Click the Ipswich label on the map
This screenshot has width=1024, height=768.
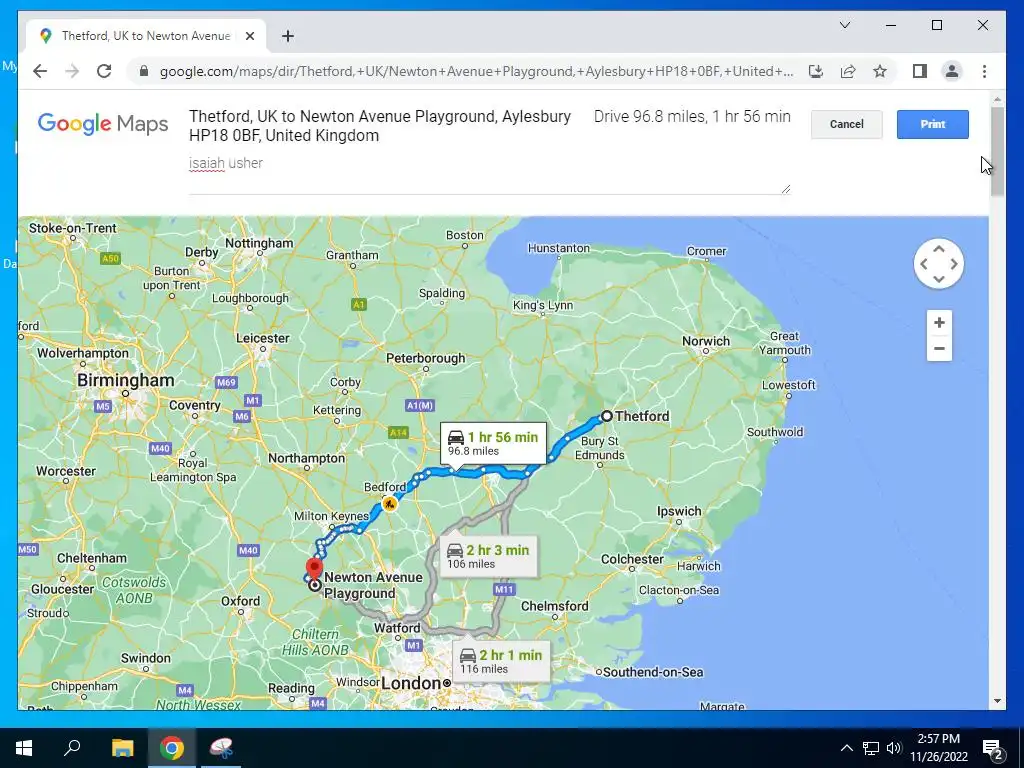coord(679,511)
